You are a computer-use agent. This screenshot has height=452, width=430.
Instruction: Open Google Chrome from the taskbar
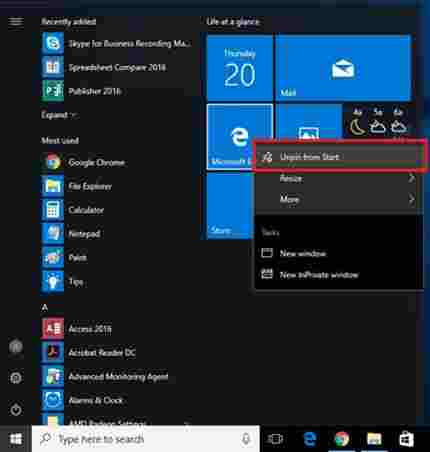[342, 439]
